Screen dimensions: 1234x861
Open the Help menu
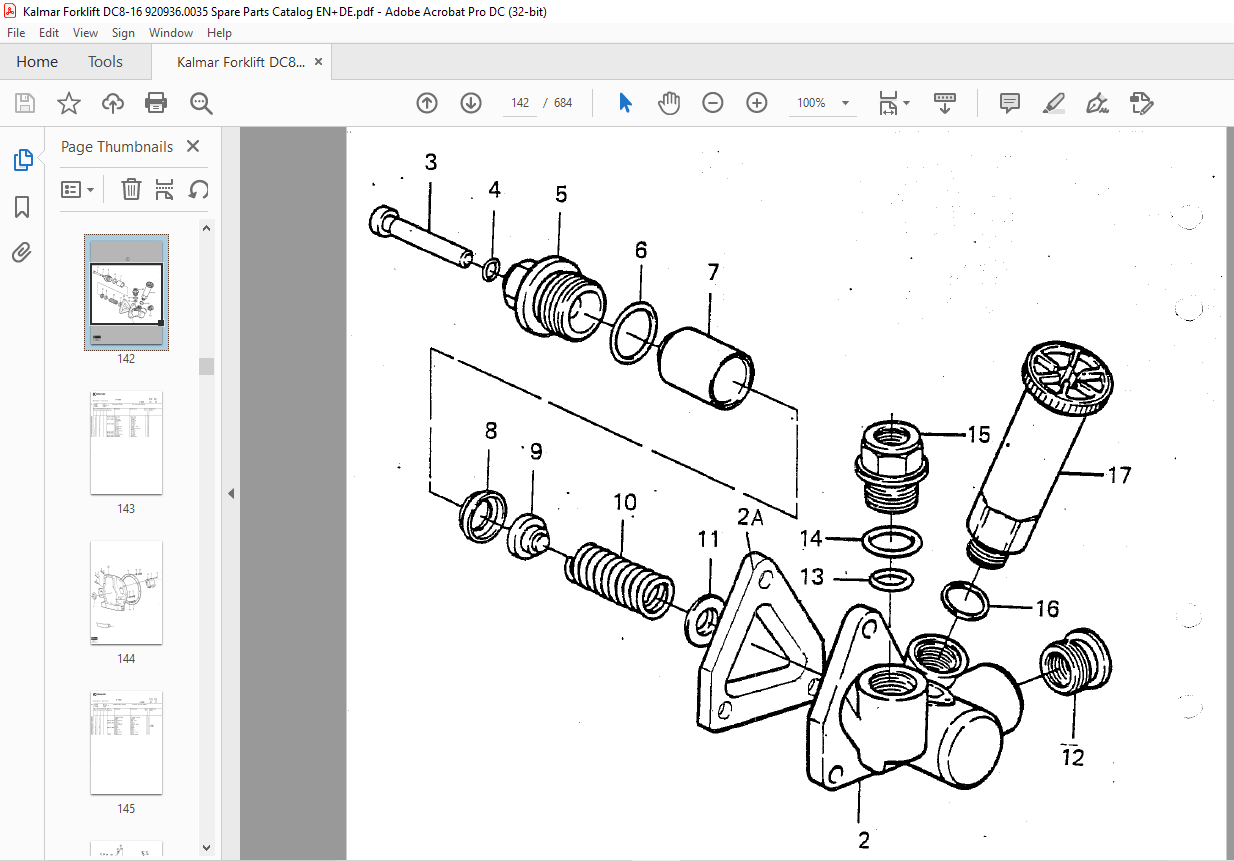(219, 33)
